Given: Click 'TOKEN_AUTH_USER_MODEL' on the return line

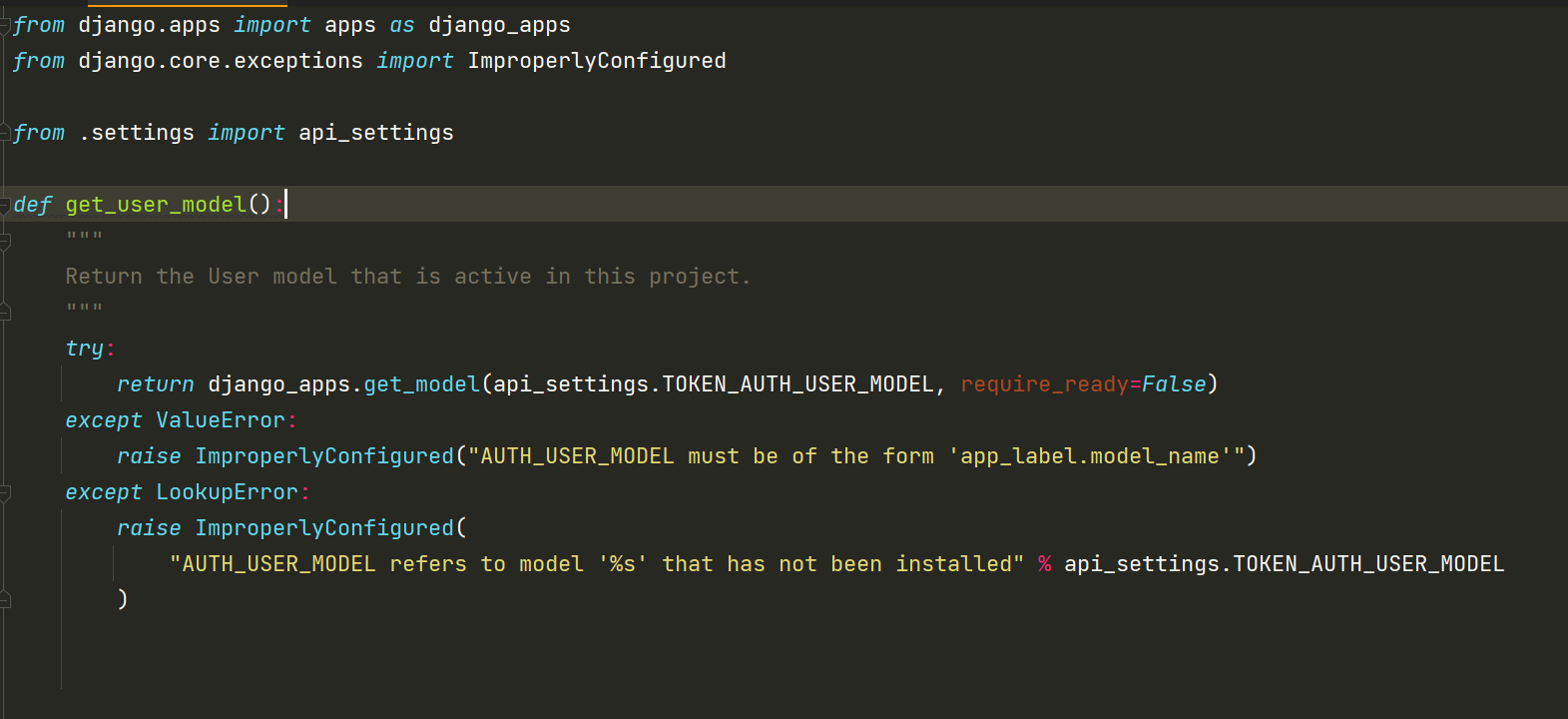Looking at the screenshot, I should [797, 384].
